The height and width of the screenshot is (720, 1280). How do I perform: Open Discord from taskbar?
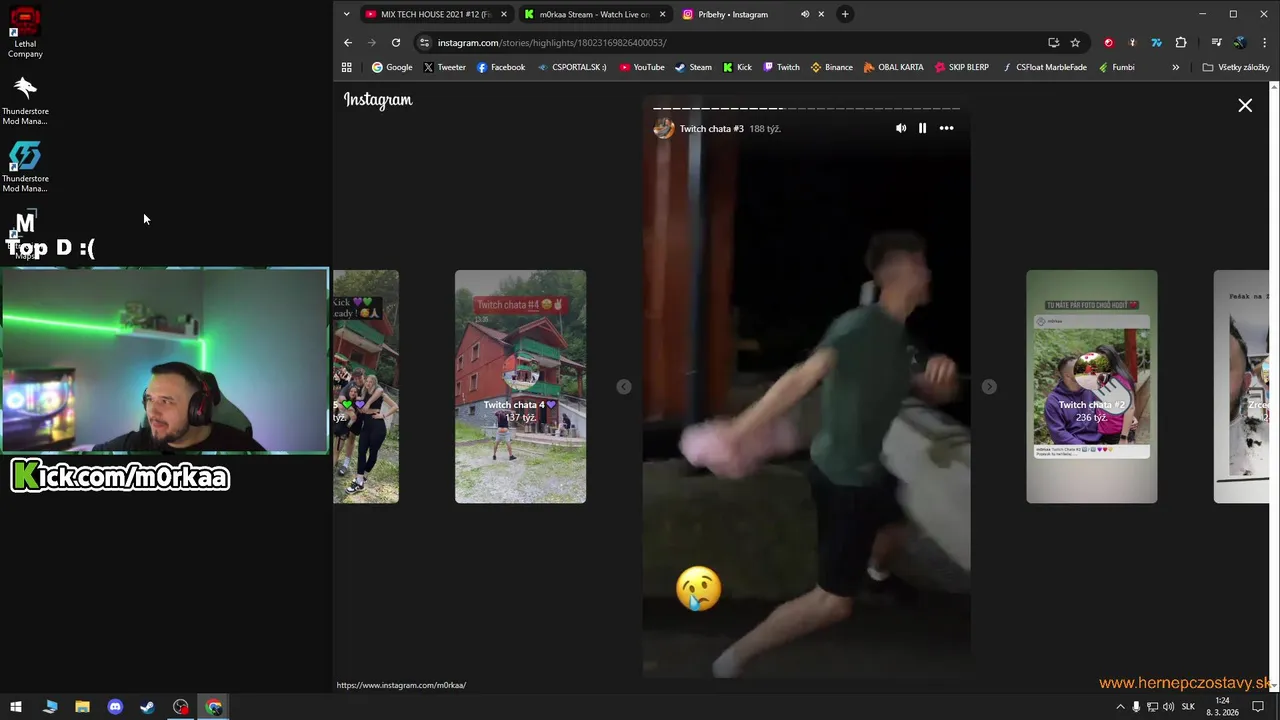tap(115, 707)
